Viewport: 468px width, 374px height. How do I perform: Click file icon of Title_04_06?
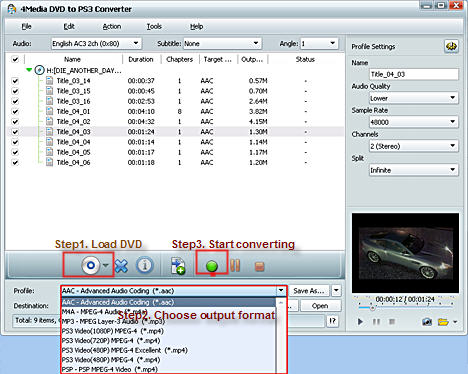[x=49, y=162]
